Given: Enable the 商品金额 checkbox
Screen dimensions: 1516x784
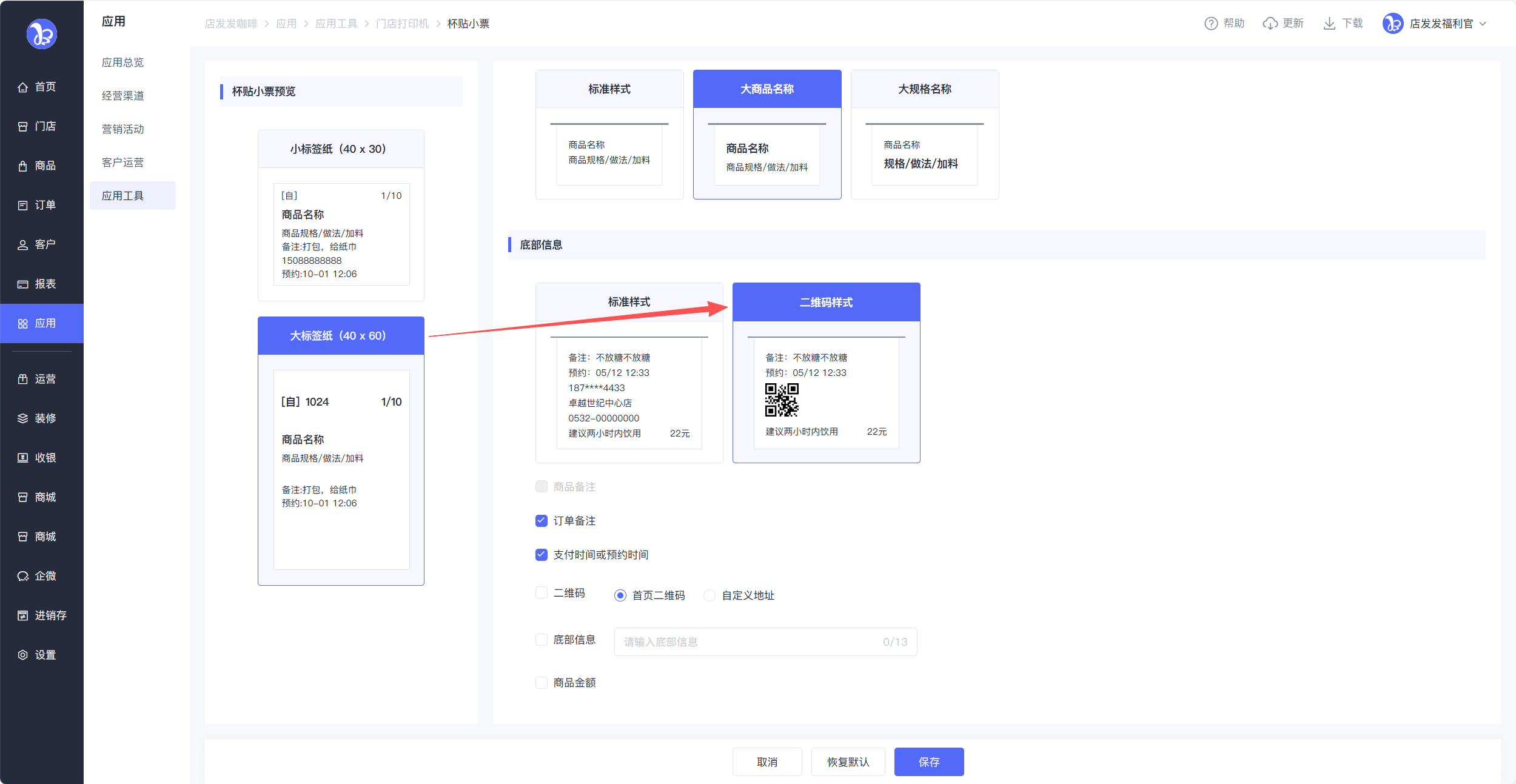Looking at the screenshot, I should (x=542, y=683).
